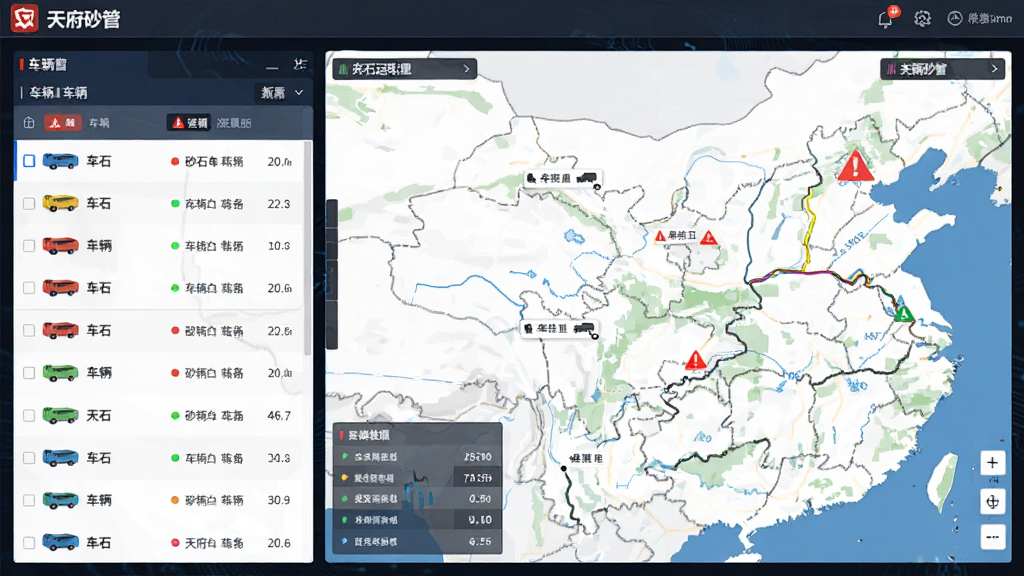This screenshot has width=1024, height=576.
Task: Click the value 22.3 in the vehicle list
Action: (x=279, y=204)
